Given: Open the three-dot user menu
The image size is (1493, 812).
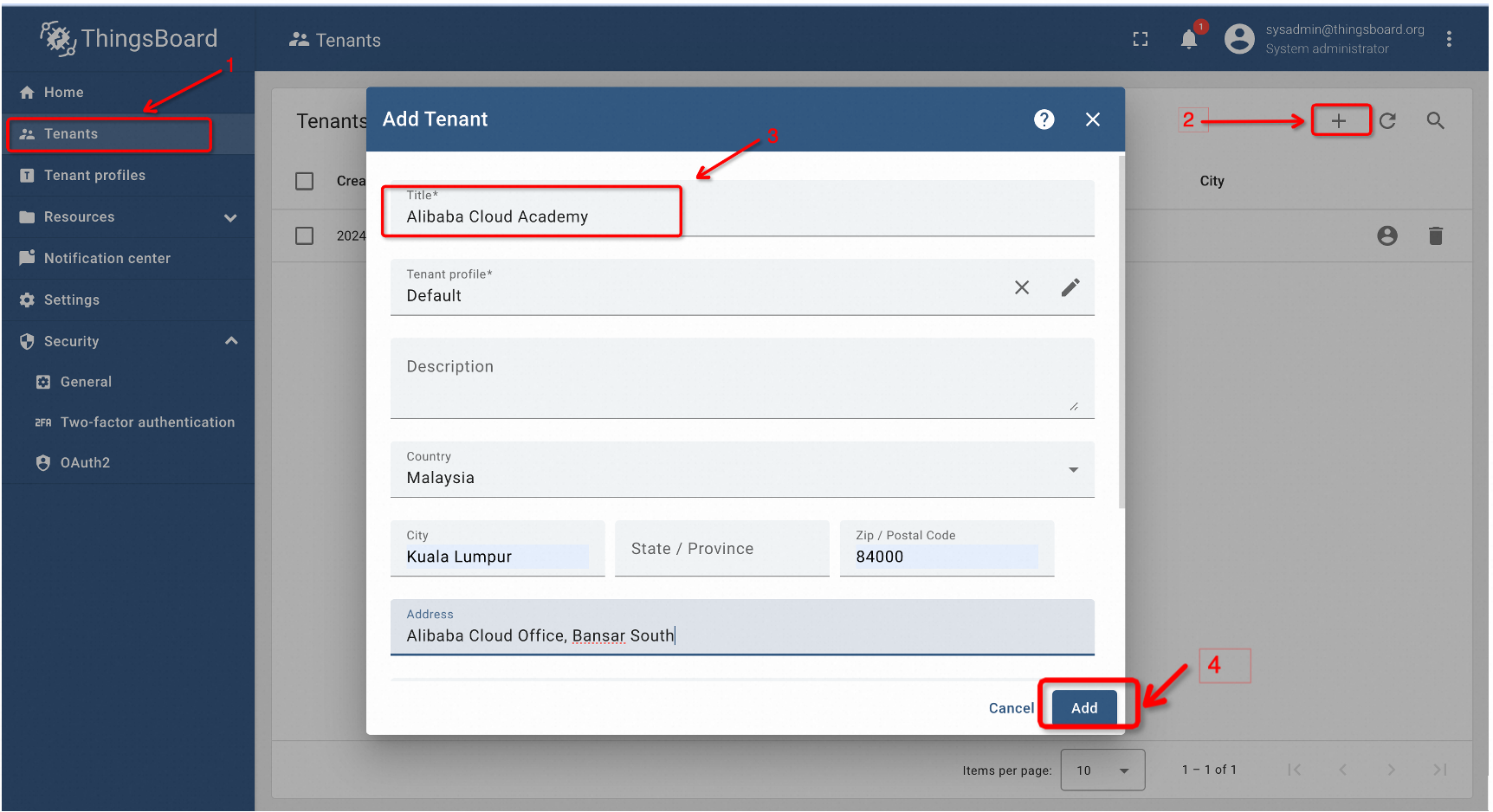Looking at the screenshot, I should (x=1449, y=39).
